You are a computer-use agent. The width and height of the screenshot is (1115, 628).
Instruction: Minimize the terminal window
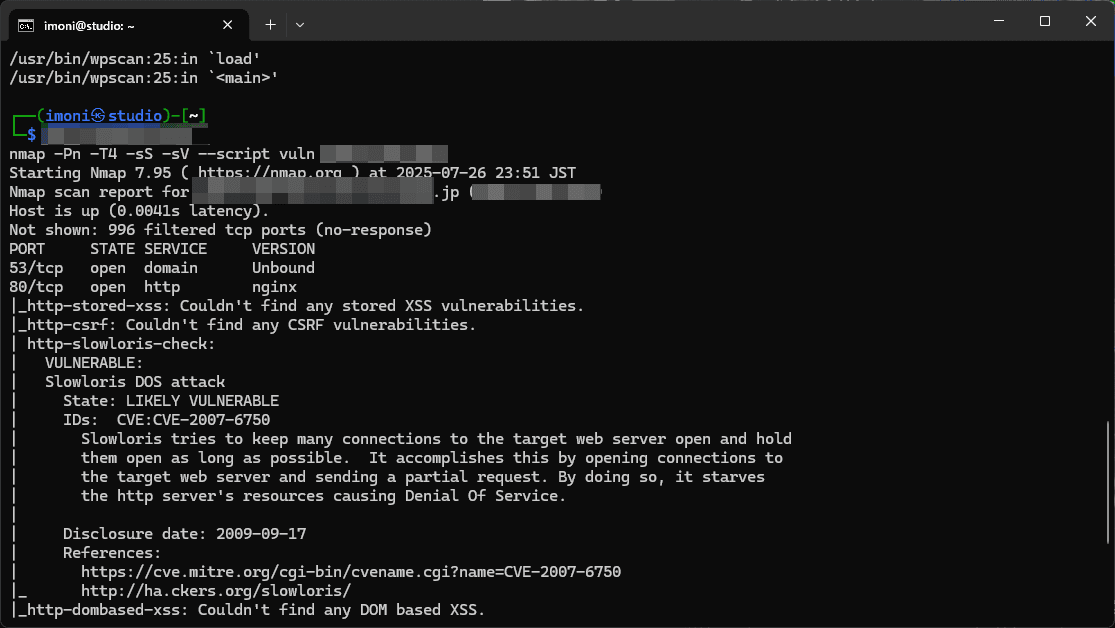[x=999, y=21]
